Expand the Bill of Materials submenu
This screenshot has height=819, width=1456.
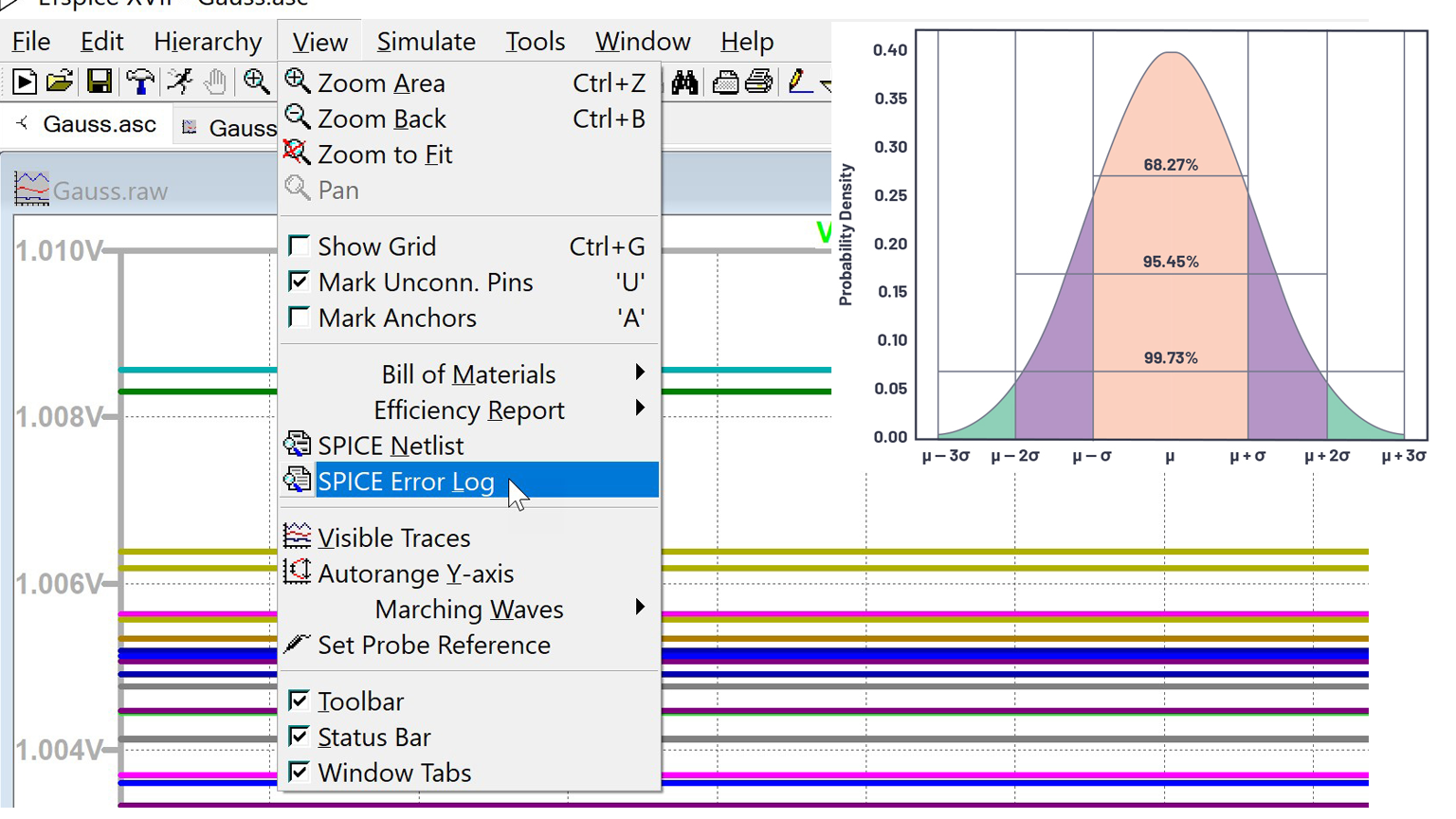click(468, 374)
